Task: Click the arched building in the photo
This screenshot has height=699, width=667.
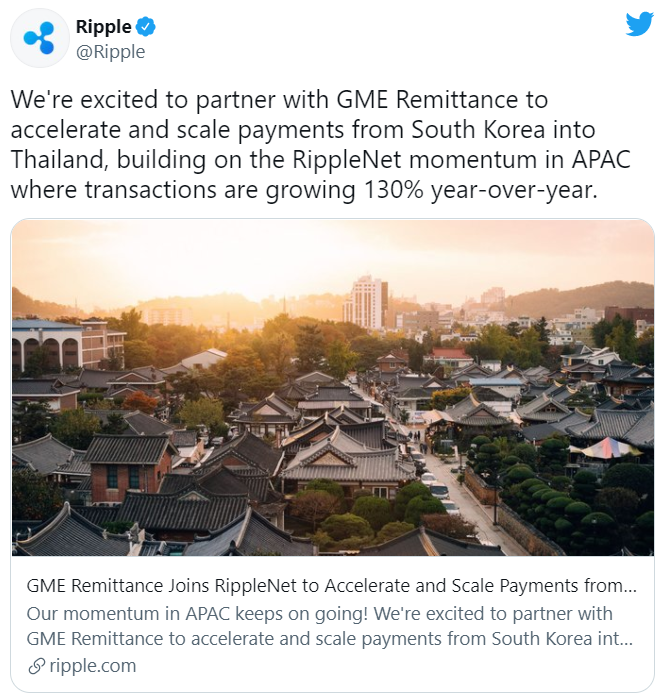Action: pyautogui.click(x=46, y=347)
